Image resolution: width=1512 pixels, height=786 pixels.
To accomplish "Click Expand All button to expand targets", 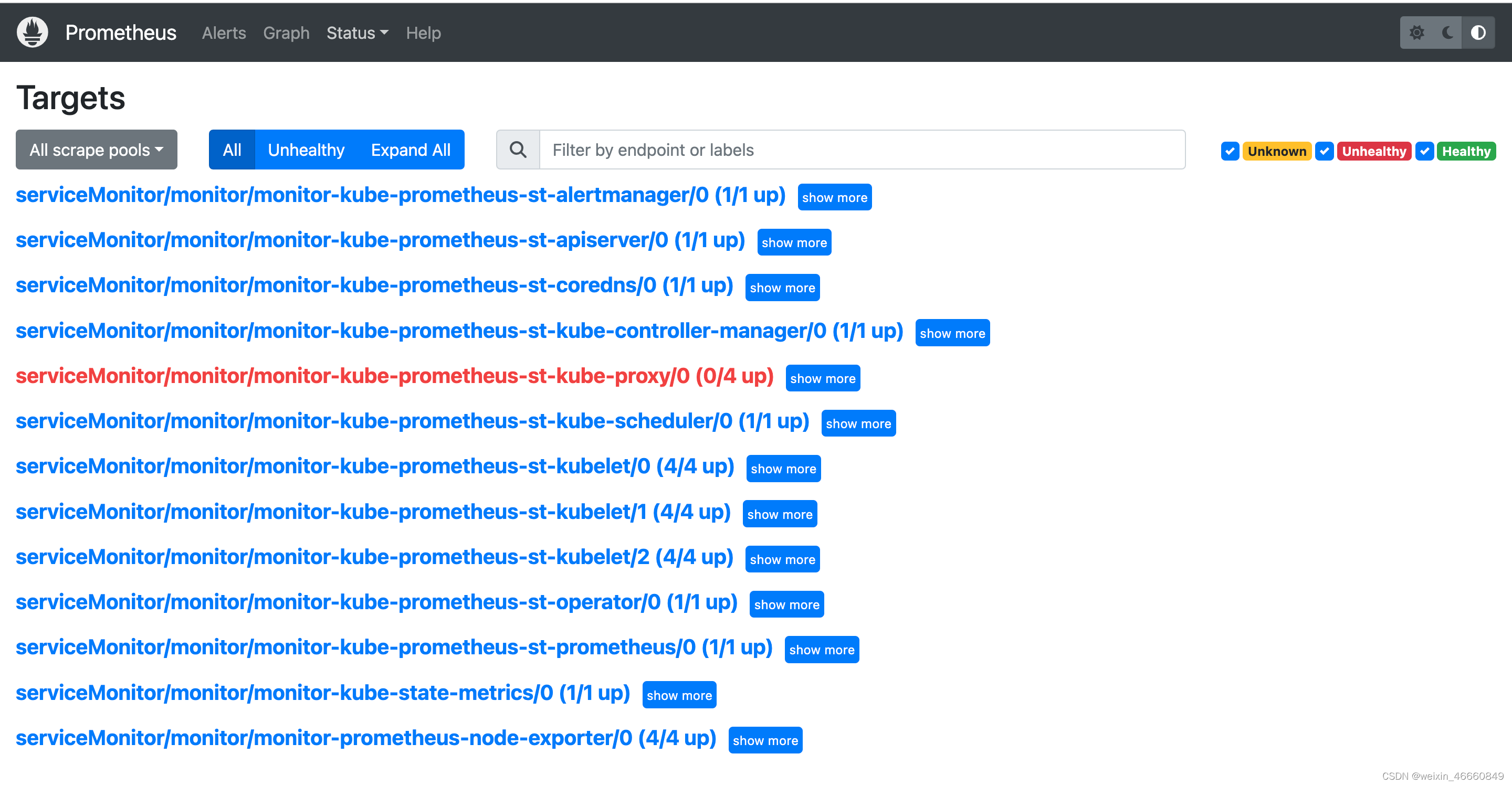I will click(x=412, y=151).
